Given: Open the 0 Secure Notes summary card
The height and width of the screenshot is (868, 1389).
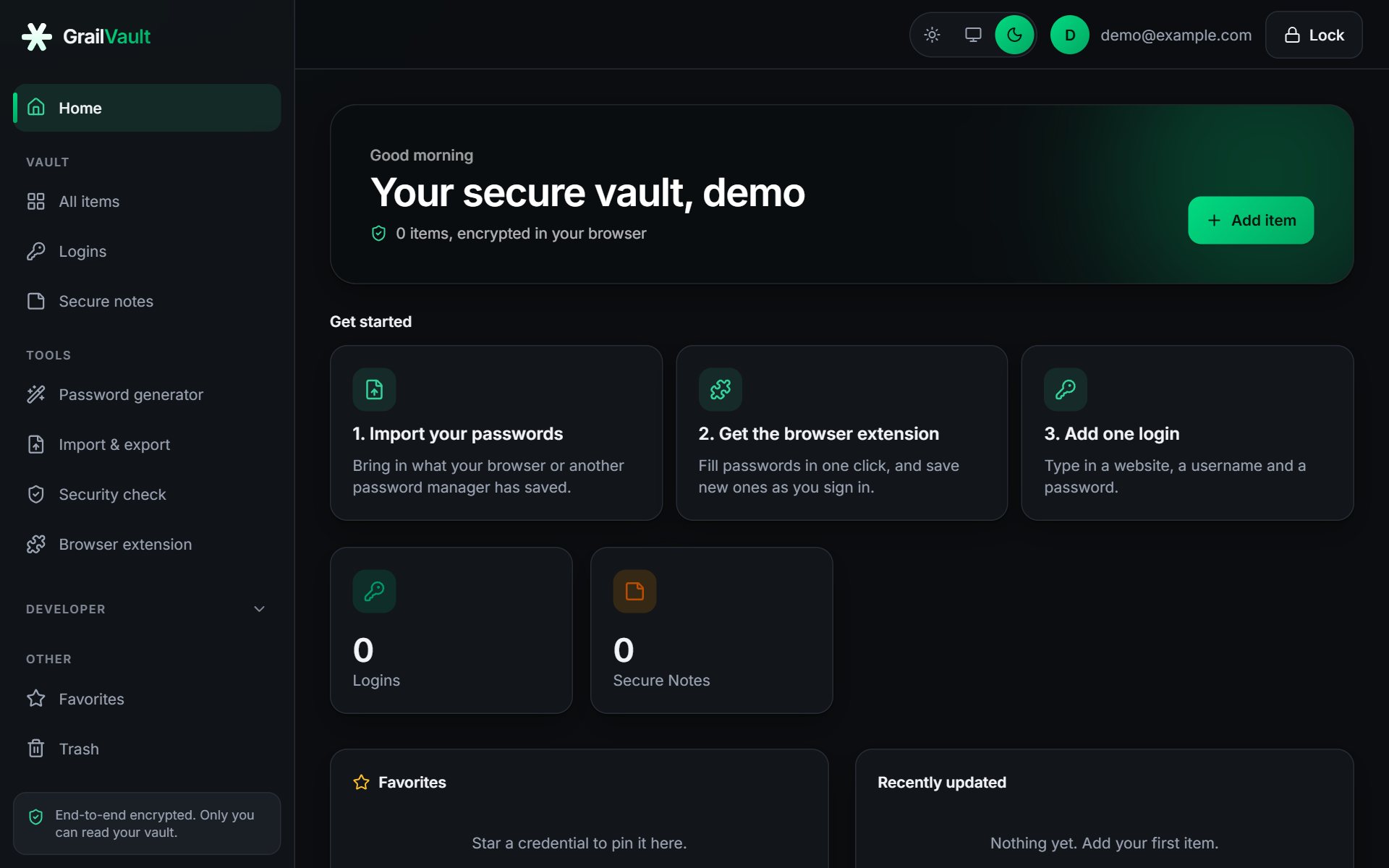Looking at the screenshot, I should (x=711, y=630).
